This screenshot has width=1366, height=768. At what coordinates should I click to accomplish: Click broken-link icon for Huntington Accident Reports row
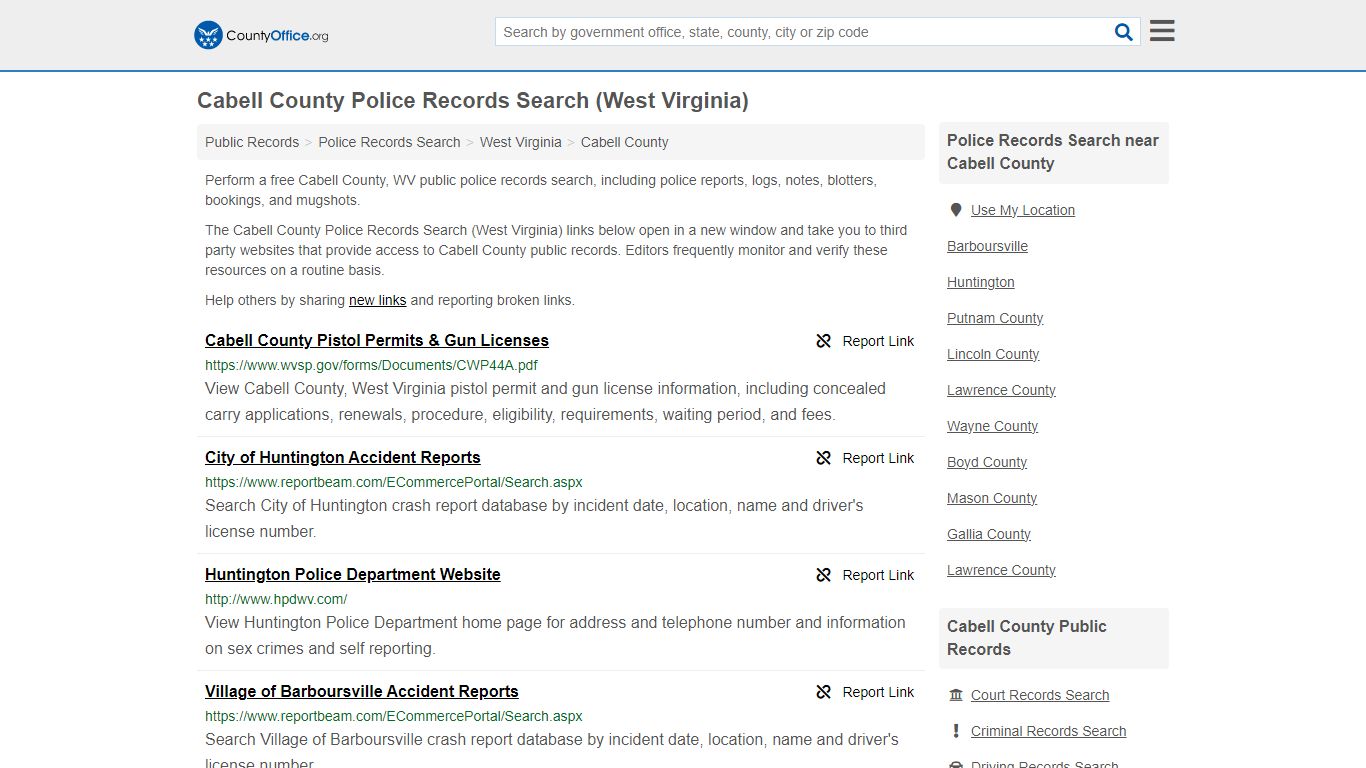click(x=824, y=458)
